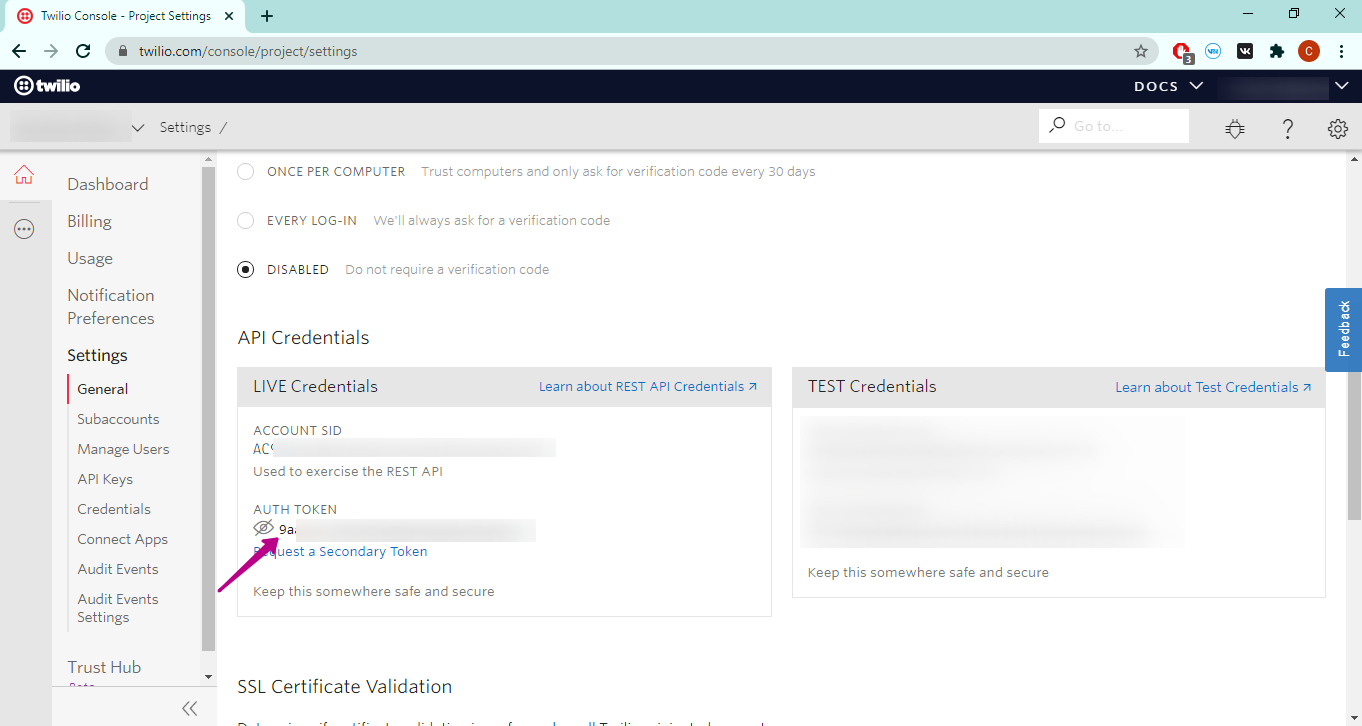Select Settings in sidebar

pos(97,355)
